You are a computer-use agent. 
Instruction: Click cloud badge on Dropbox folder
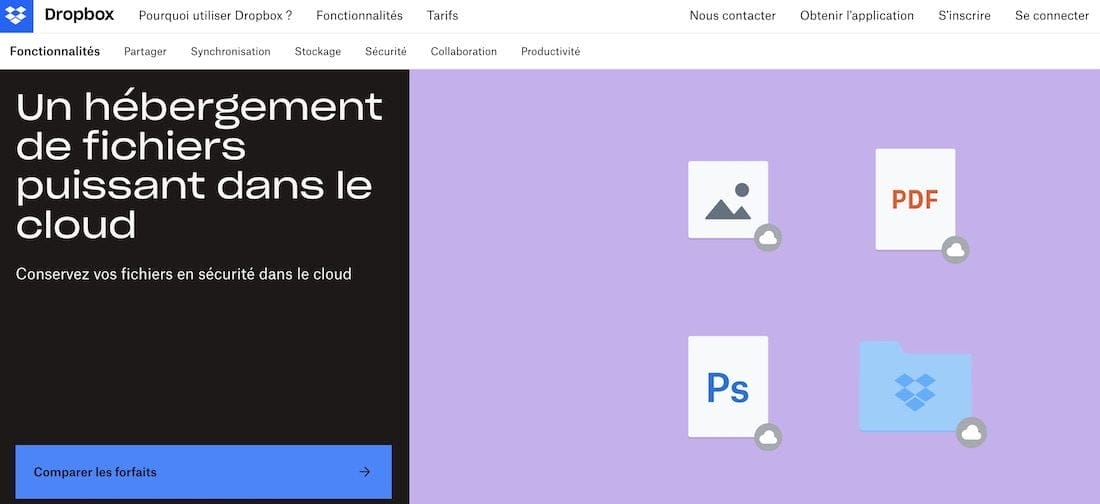coord(972,432)
